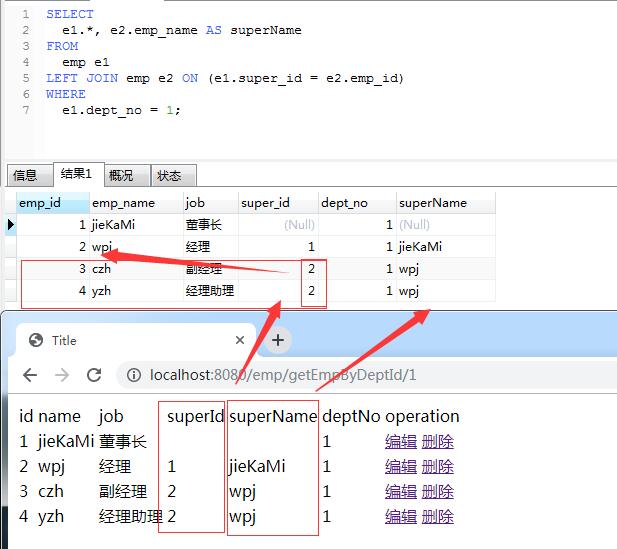The width and height of the screenshot is (617, 549).
Task: Click the superName column header in result grid
Action: [x=446, y=203]
